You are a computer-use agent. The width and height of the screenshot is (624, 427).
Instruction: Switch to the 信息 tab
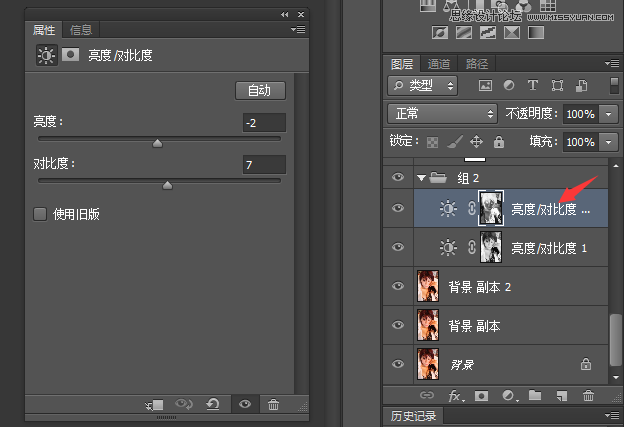[x=81, y=30]
